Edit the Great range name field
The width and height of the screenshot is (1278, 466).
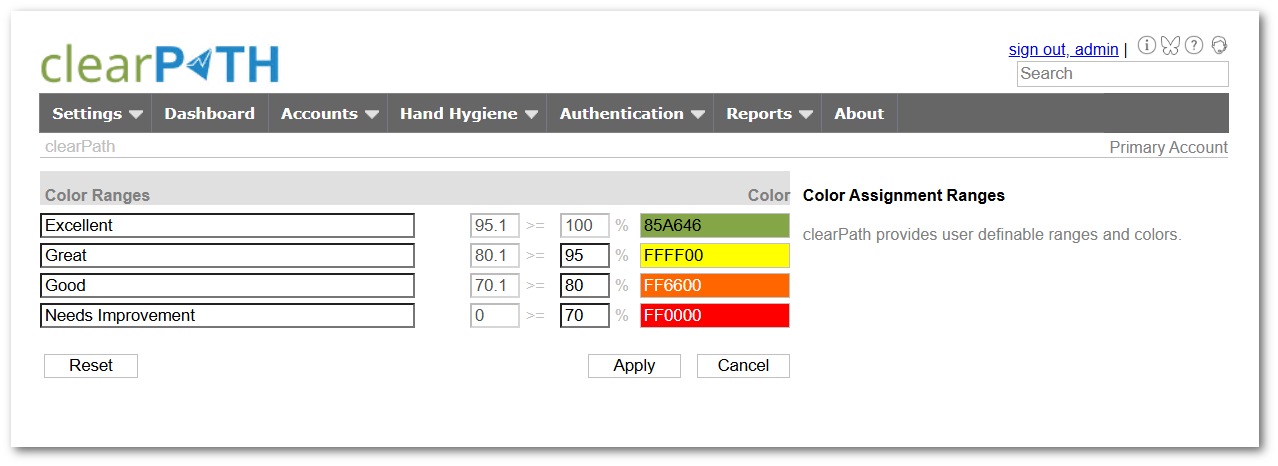[228, 255]
